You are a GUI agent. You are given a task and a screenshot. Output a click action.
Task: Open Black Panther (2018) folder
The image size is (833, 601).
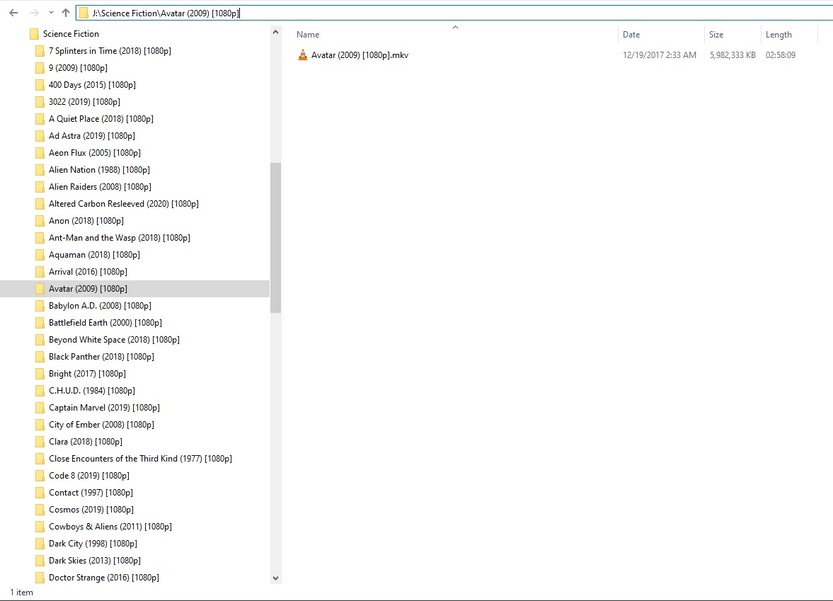tap(101, 357)
